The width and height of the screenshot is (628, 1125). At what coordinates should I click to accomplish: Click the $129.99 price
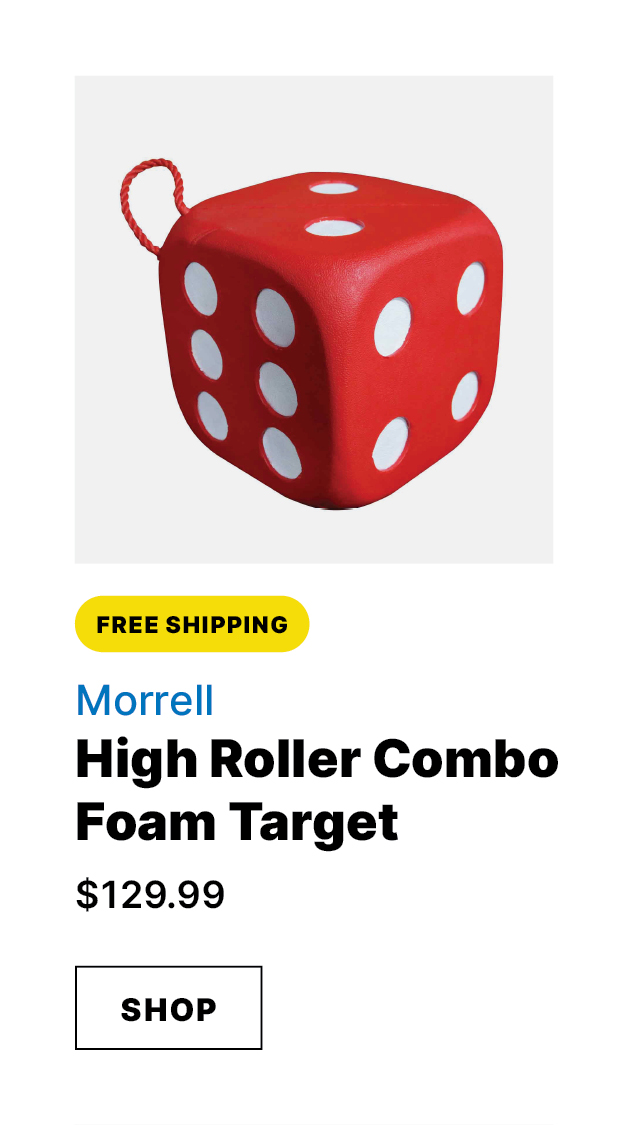[150, 895]
